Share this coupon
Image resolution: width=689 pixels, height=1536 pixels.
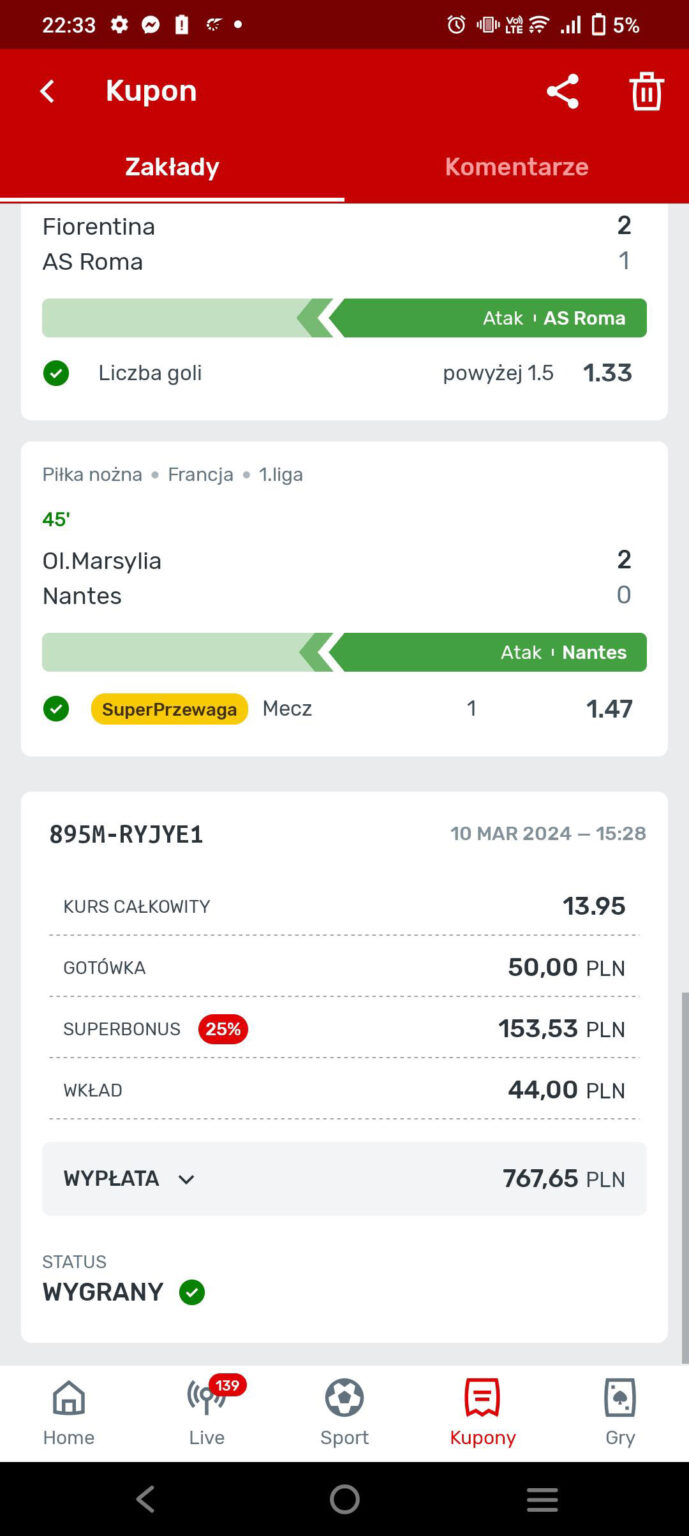[562, 91]
